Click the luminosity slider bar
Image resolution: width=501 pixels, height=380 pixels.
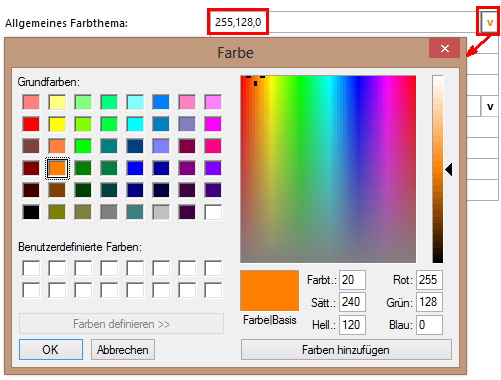click(x=438, y=169)
